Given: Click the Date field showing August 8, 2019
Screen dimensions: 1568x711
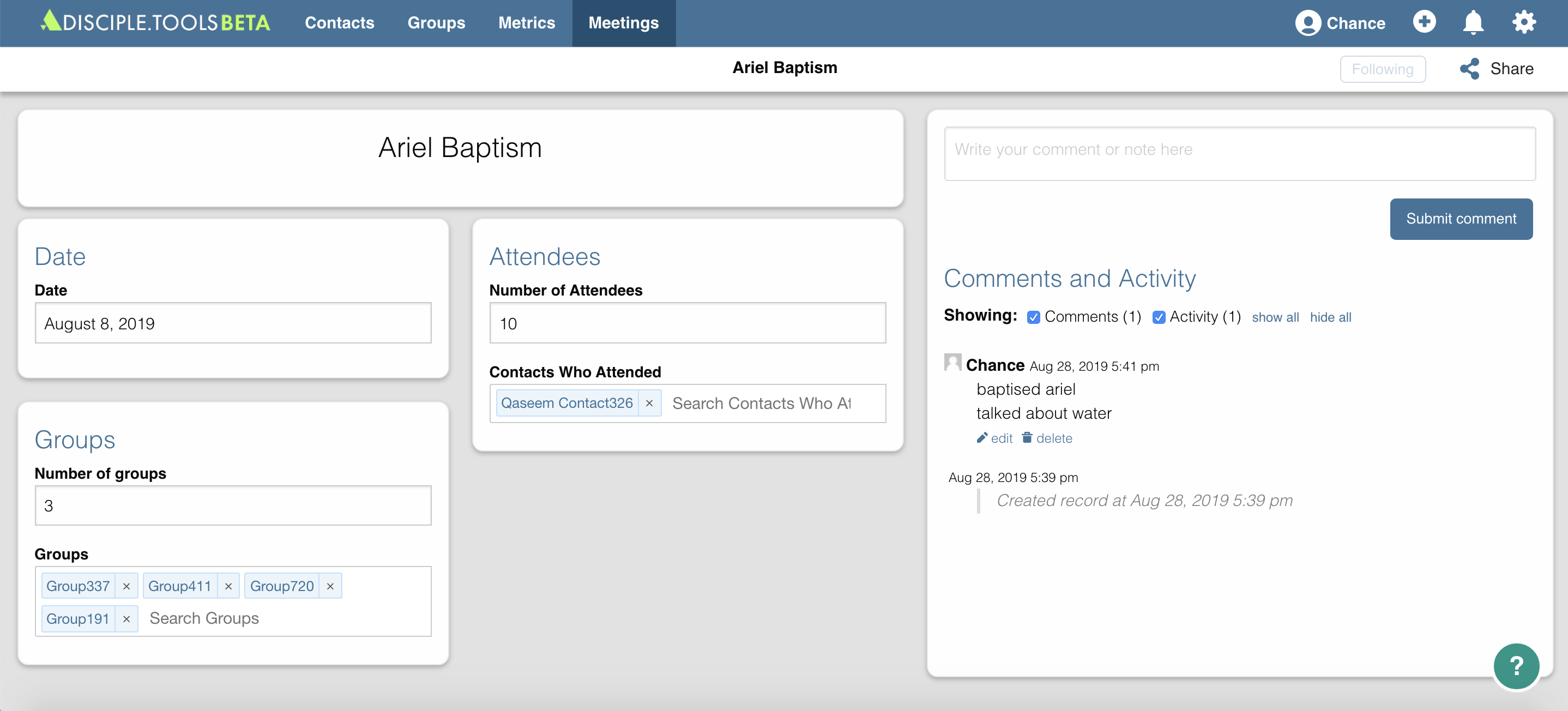Looking at the screenshot, I should [x=233, y=323].
